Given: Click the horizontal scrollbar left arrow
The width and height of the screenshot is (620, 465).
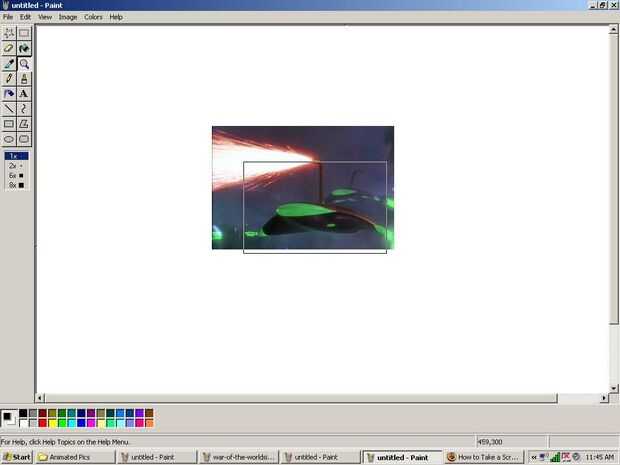Looking at the screenshot, I should (40, 398).
